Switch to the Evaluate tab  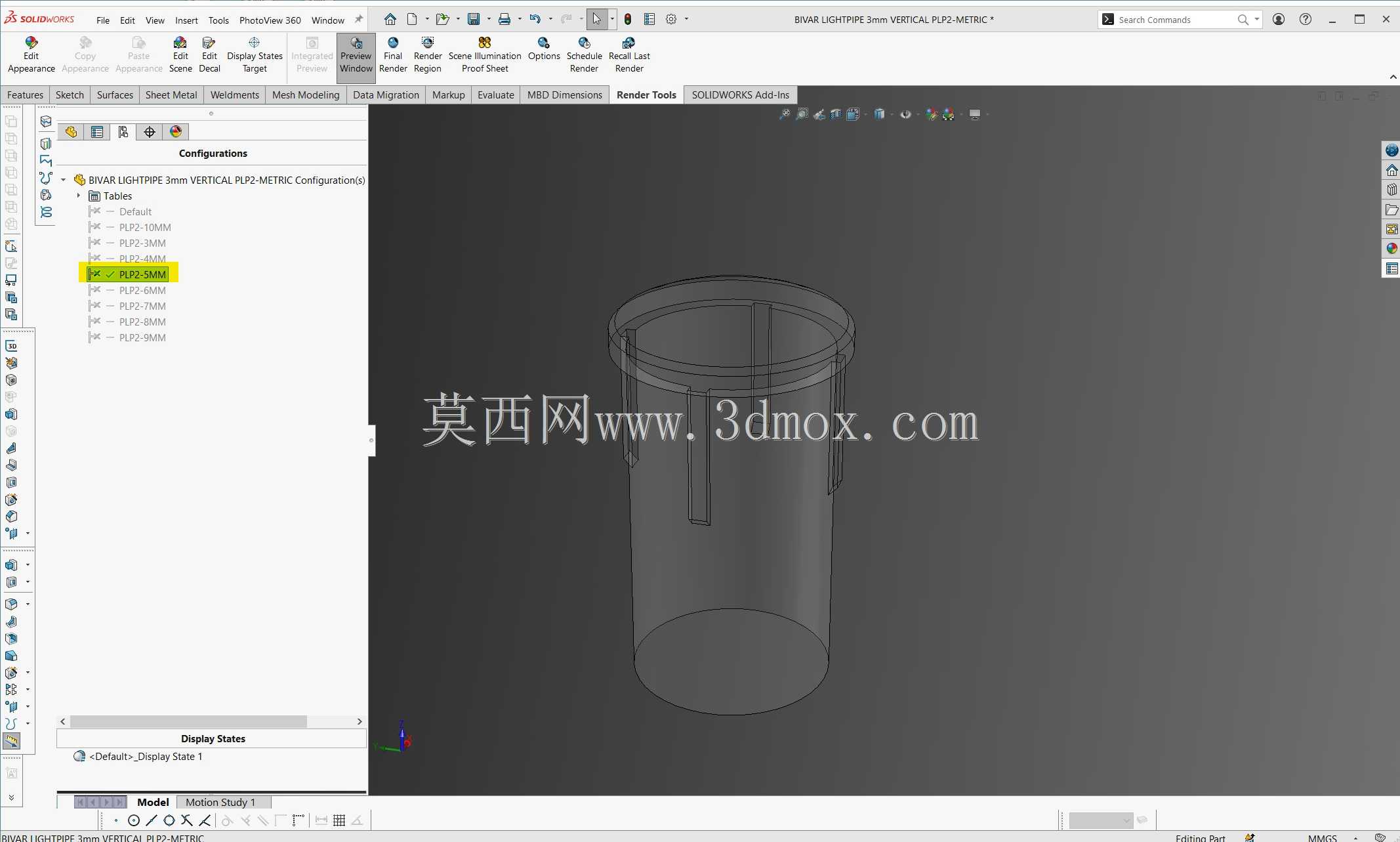496,95
